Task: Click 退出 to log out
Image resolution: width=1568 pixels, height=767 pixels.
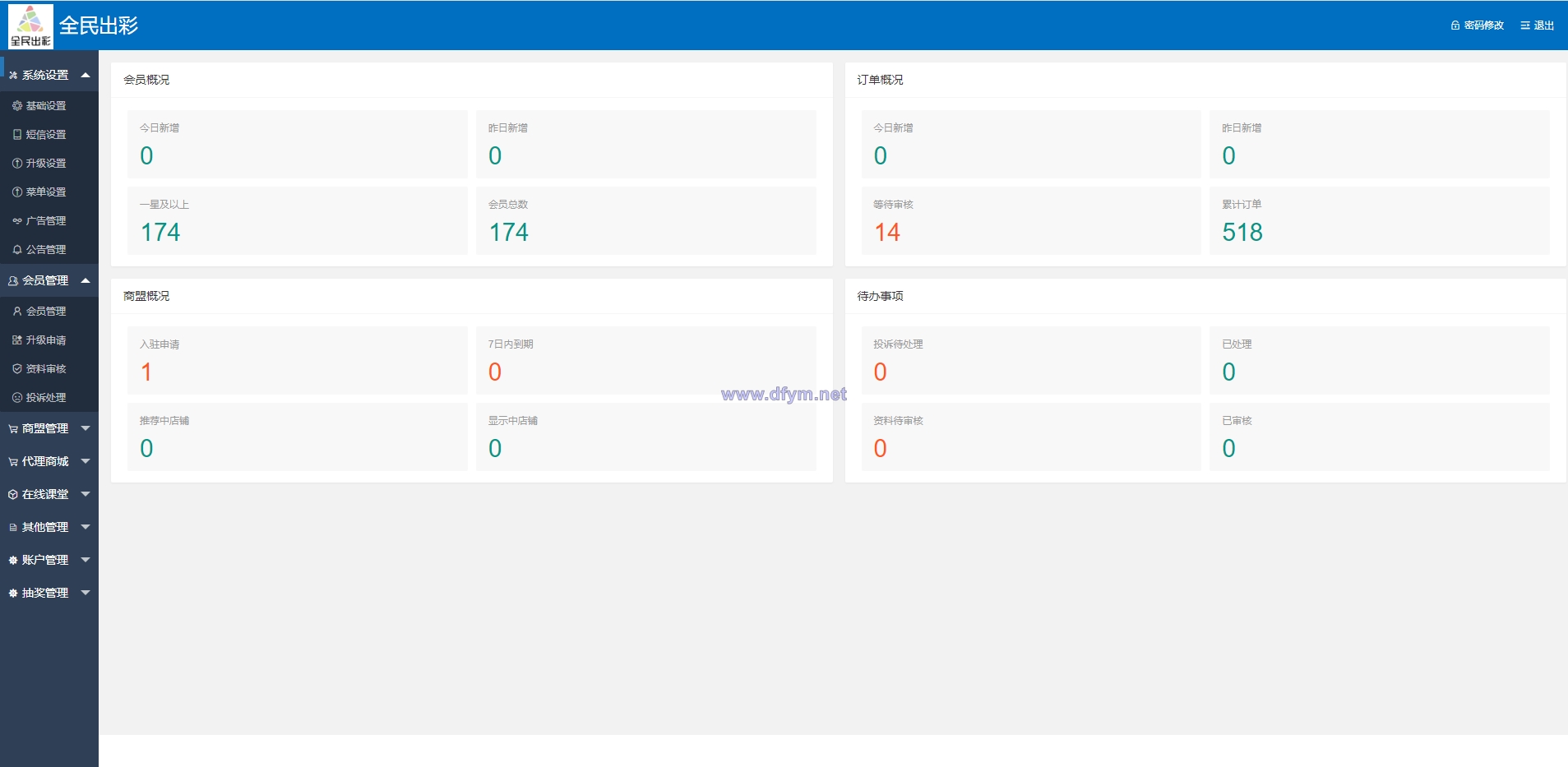Action: click(1538, 25)
